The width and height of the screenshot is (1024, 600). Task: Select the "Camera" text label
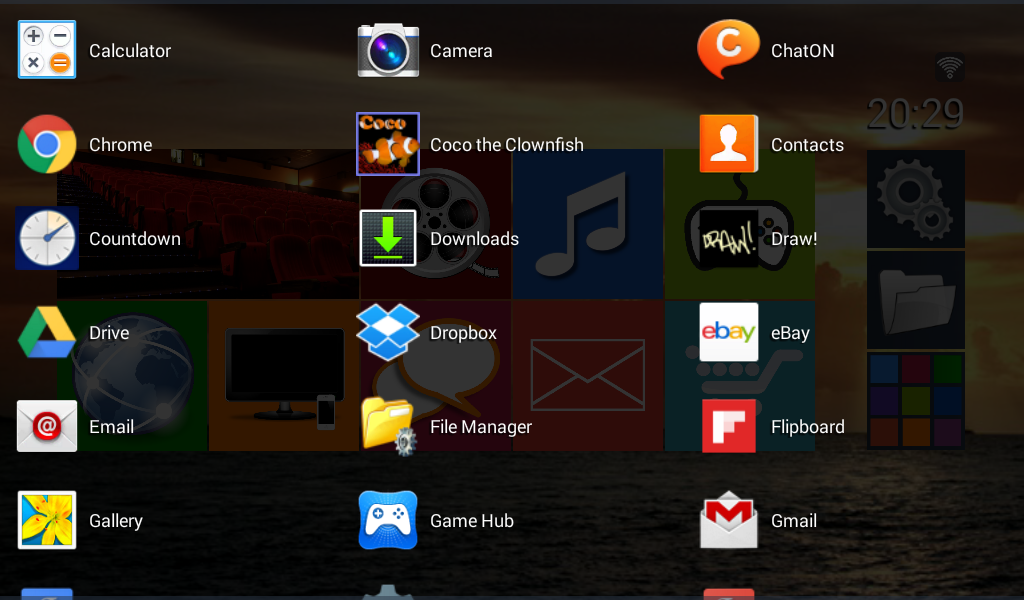[x=461, y=51]
